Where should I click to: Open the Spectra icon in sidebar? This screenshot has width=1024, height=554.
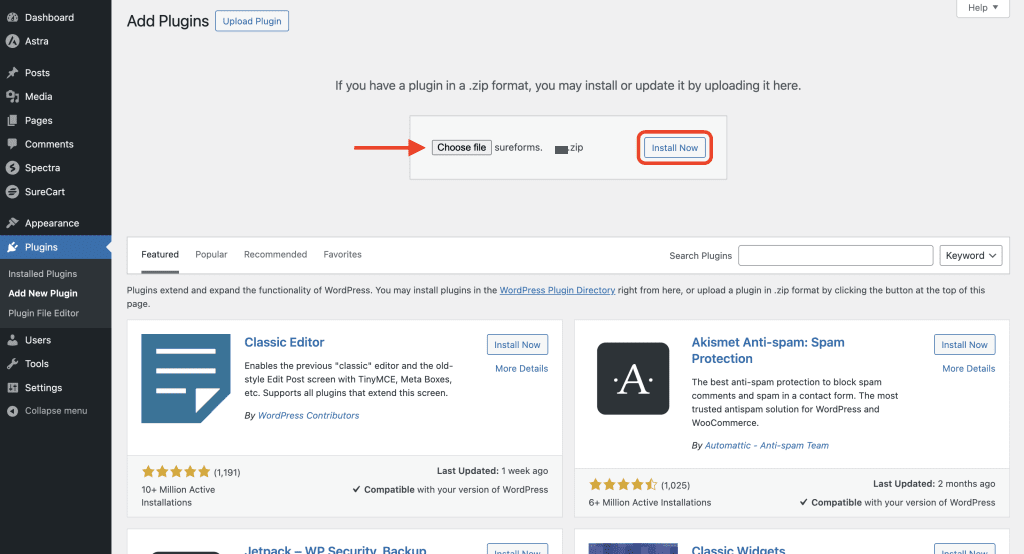tap(12, 168)
